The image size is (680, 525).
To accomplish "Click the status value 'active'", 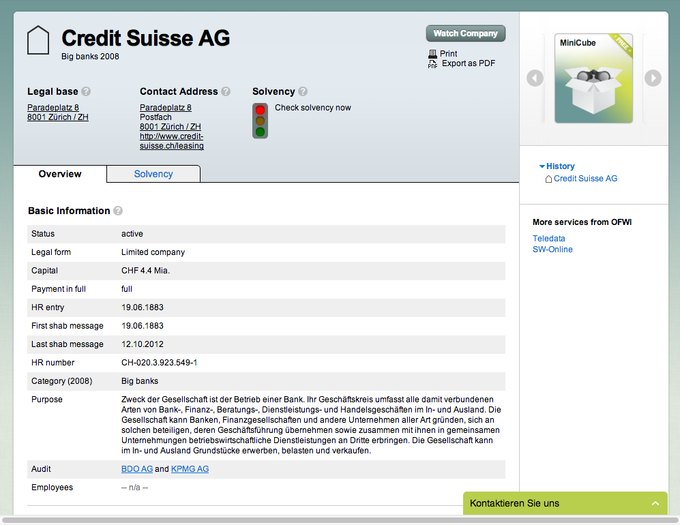I will point(132,234).
